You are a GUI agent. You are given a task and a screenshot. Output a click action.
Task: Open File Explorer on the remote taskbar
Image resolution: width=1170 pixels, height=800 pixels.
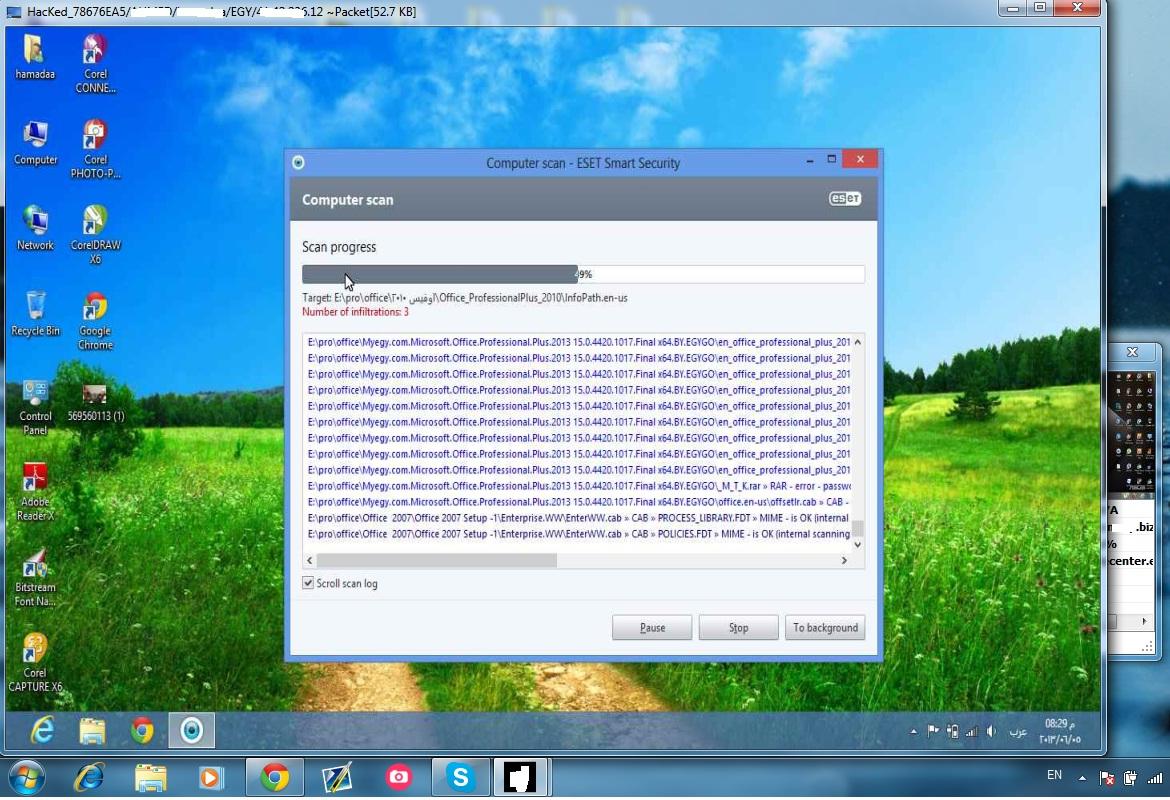tap(93, 731)
